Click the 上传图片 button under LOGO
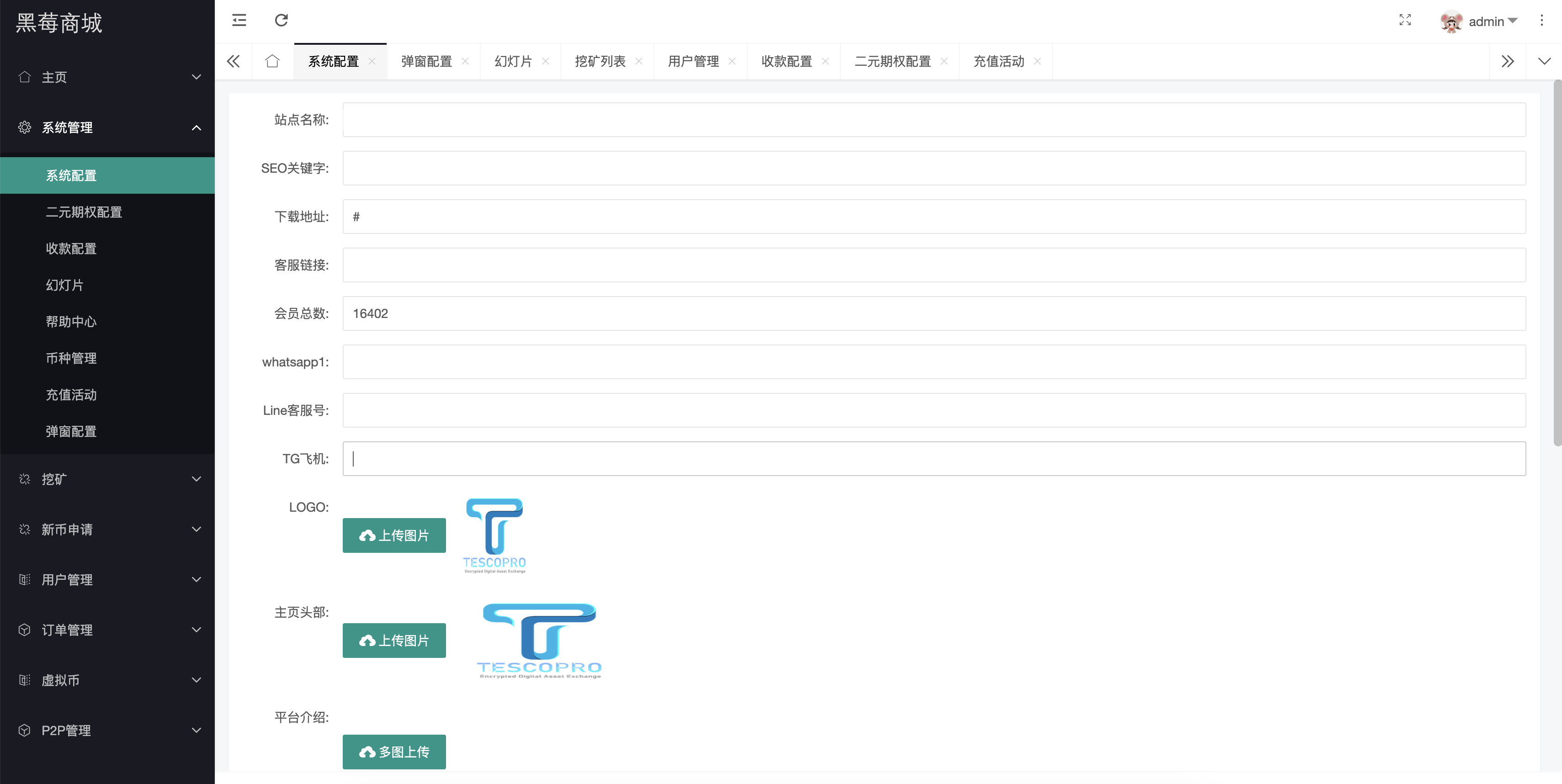 click(x=394, y=535)
